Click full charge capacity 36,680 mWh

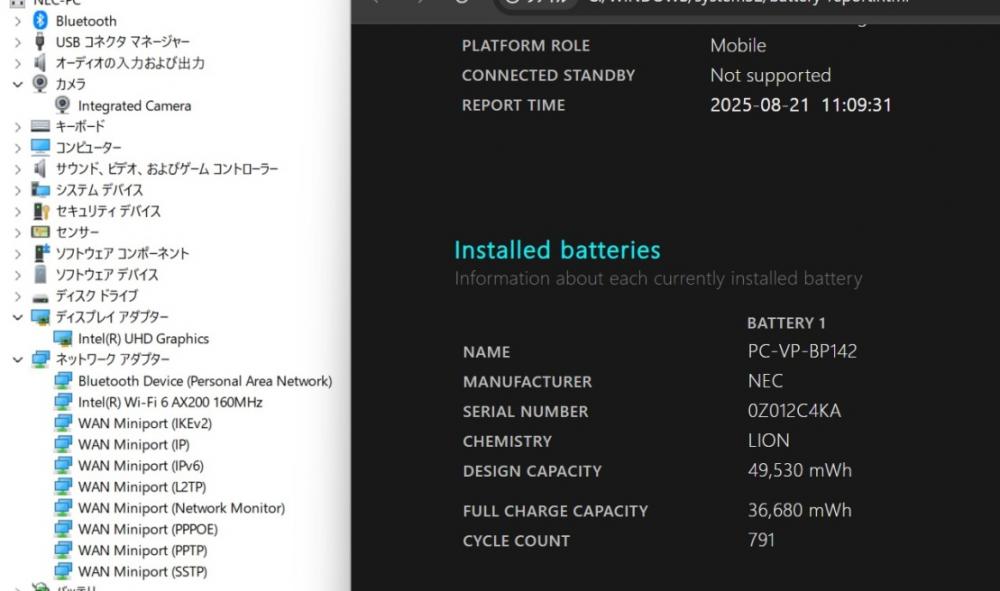[x=800, y=510]
